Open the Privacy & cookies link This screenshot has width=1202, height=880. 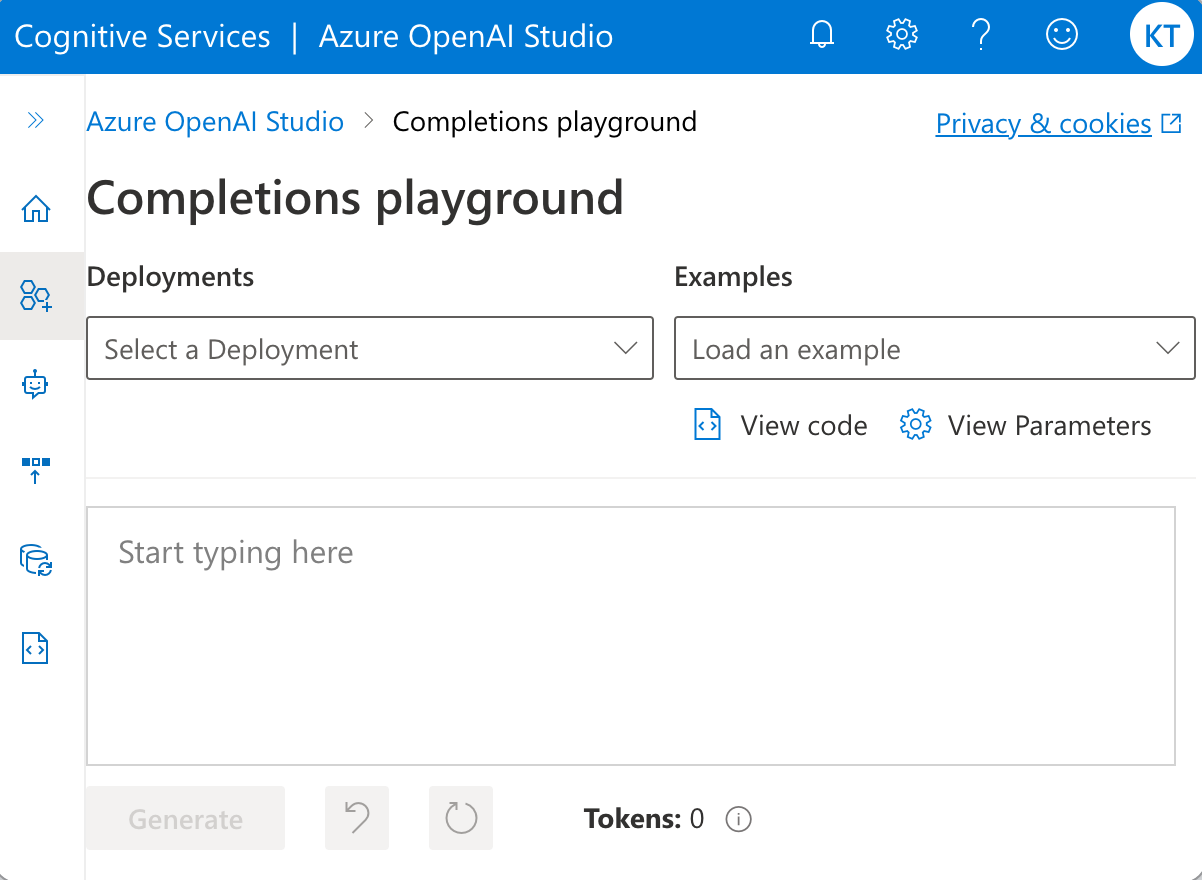(x=1043, y=123)
